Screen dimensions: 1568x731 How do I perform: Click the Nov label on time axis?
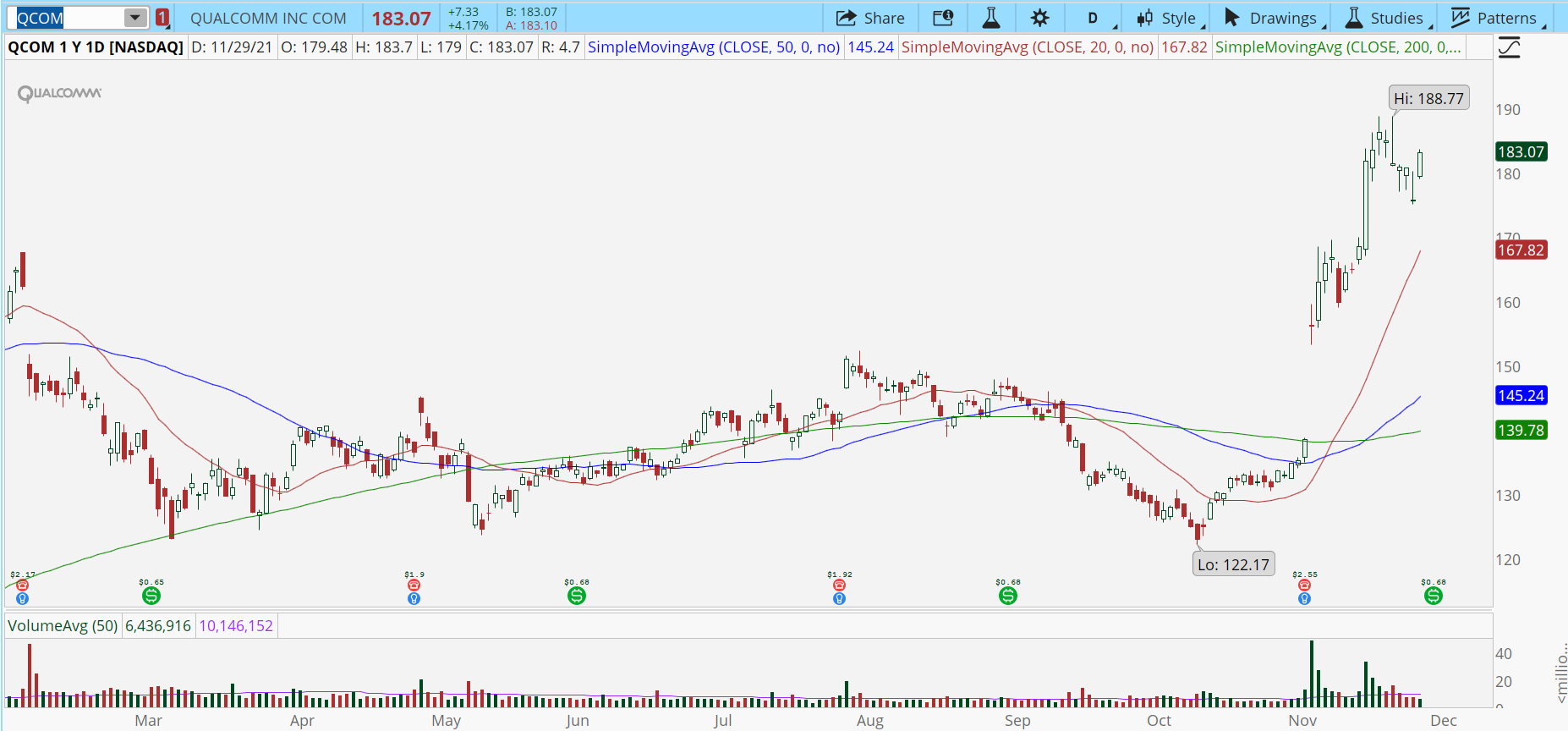tap(1302, 720)
